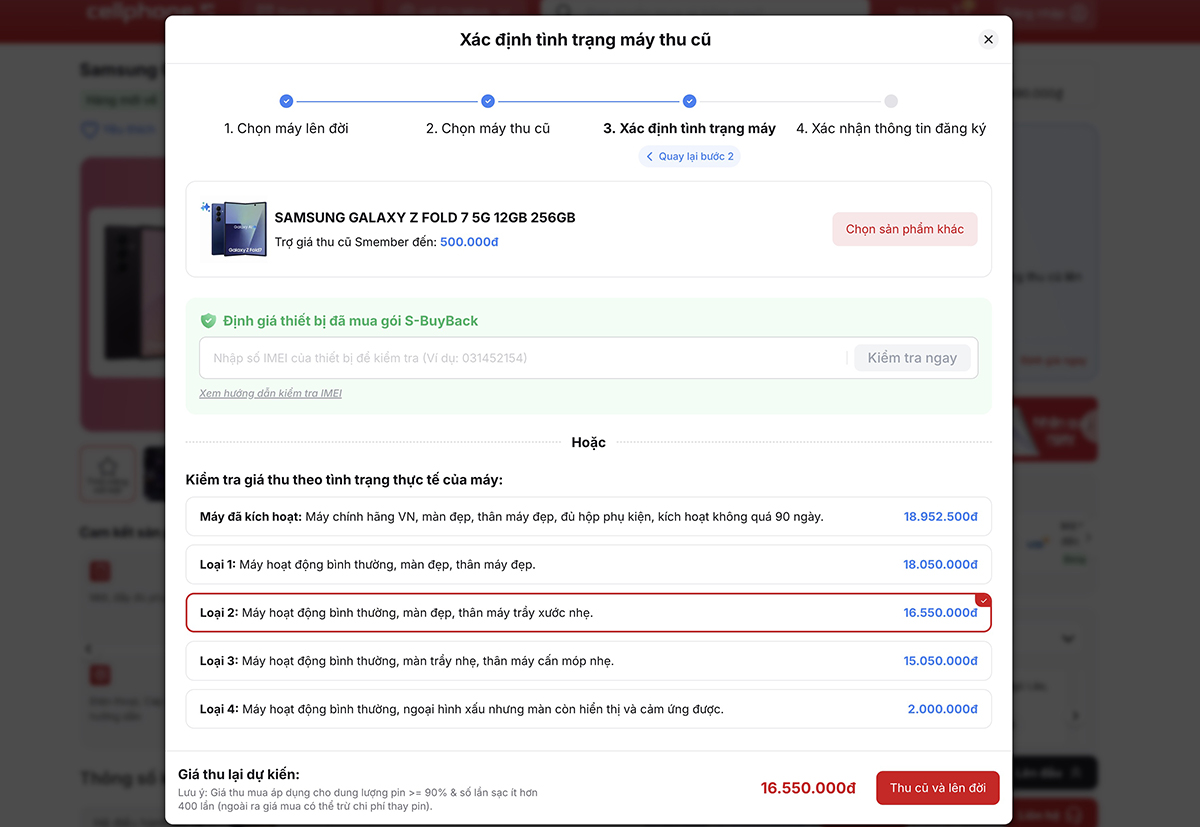
Task: Click red checkmark badge on Loại 2
Action: [983, 600]
